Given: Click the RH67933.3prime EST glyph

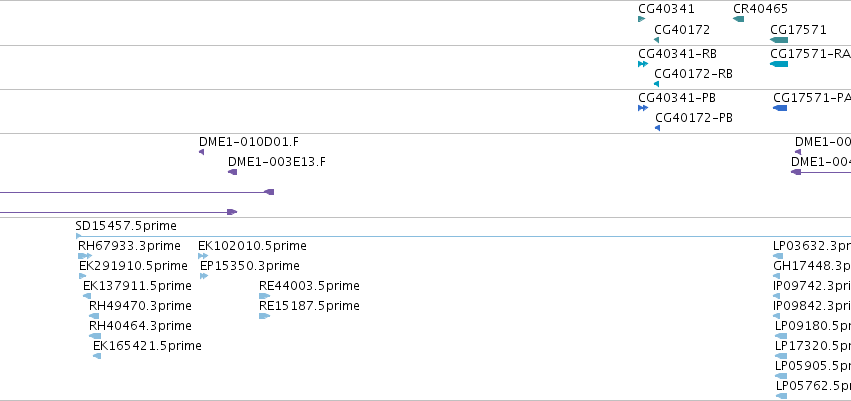Looking at the screenshot, I should [x=85, y=256].
